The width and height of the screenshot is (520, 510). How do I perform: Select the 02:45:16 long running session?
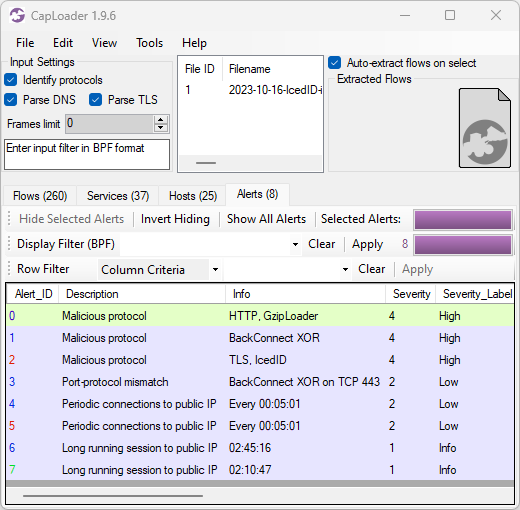(260, 448)
